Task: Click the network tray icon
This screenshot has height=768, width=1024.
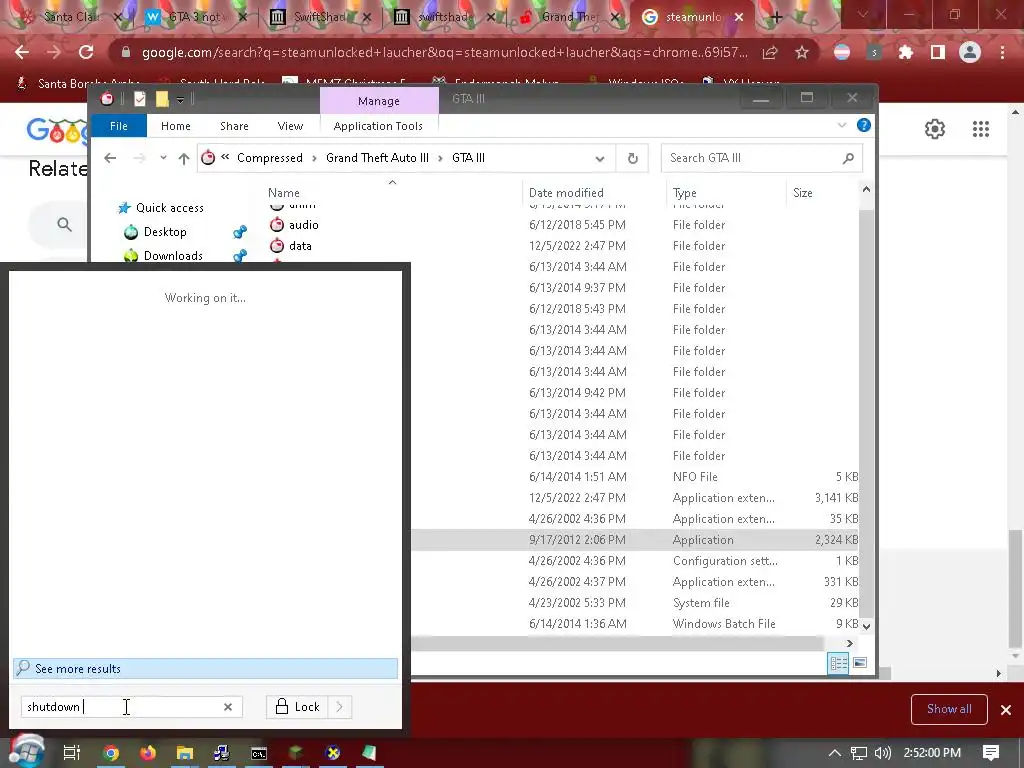Action: click(859, 753)
